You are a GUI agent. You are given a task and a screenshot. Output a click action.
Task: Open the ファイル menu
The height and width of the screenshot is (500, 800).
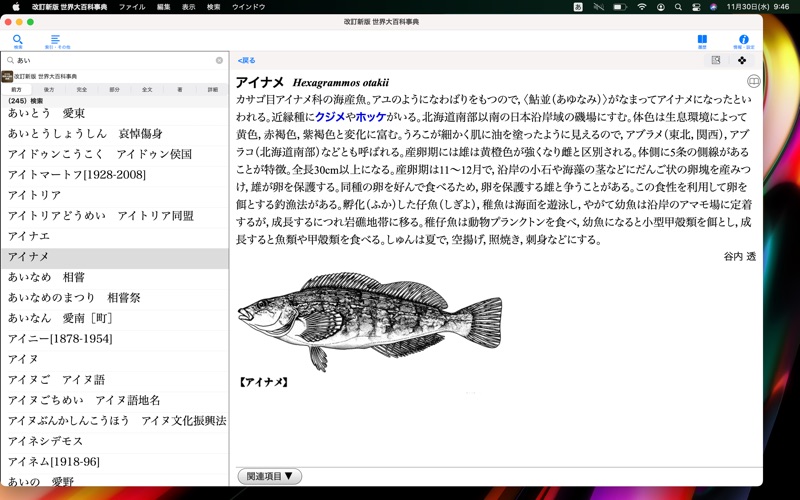tap(132, 7)
